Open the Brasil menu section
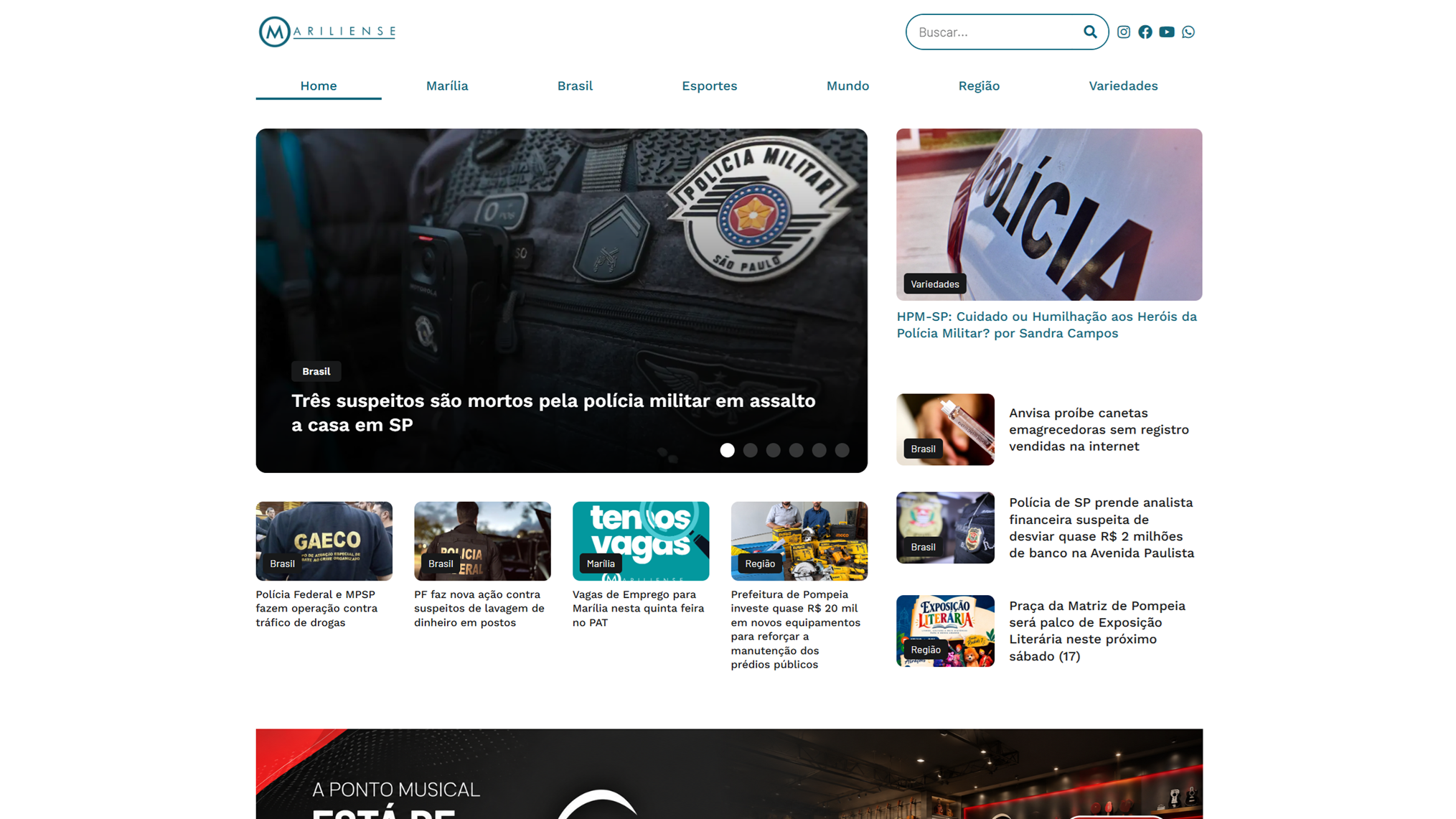Image resolution: width=1456 pixels, height=819 pixels. click(x=574, y=85)
